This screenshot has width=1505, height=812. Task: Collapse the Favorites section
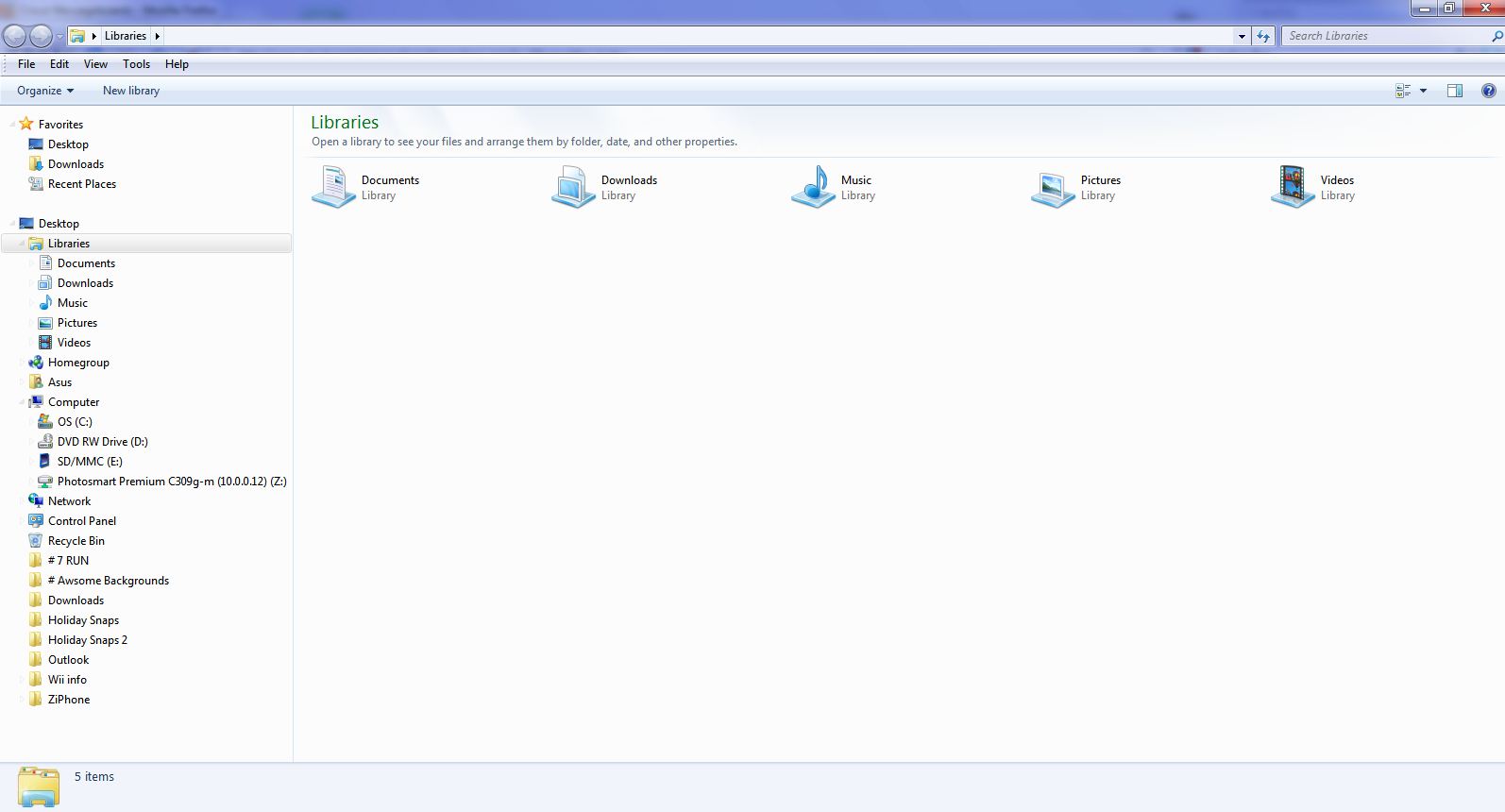pyautogui.click(x=12, y=124)
